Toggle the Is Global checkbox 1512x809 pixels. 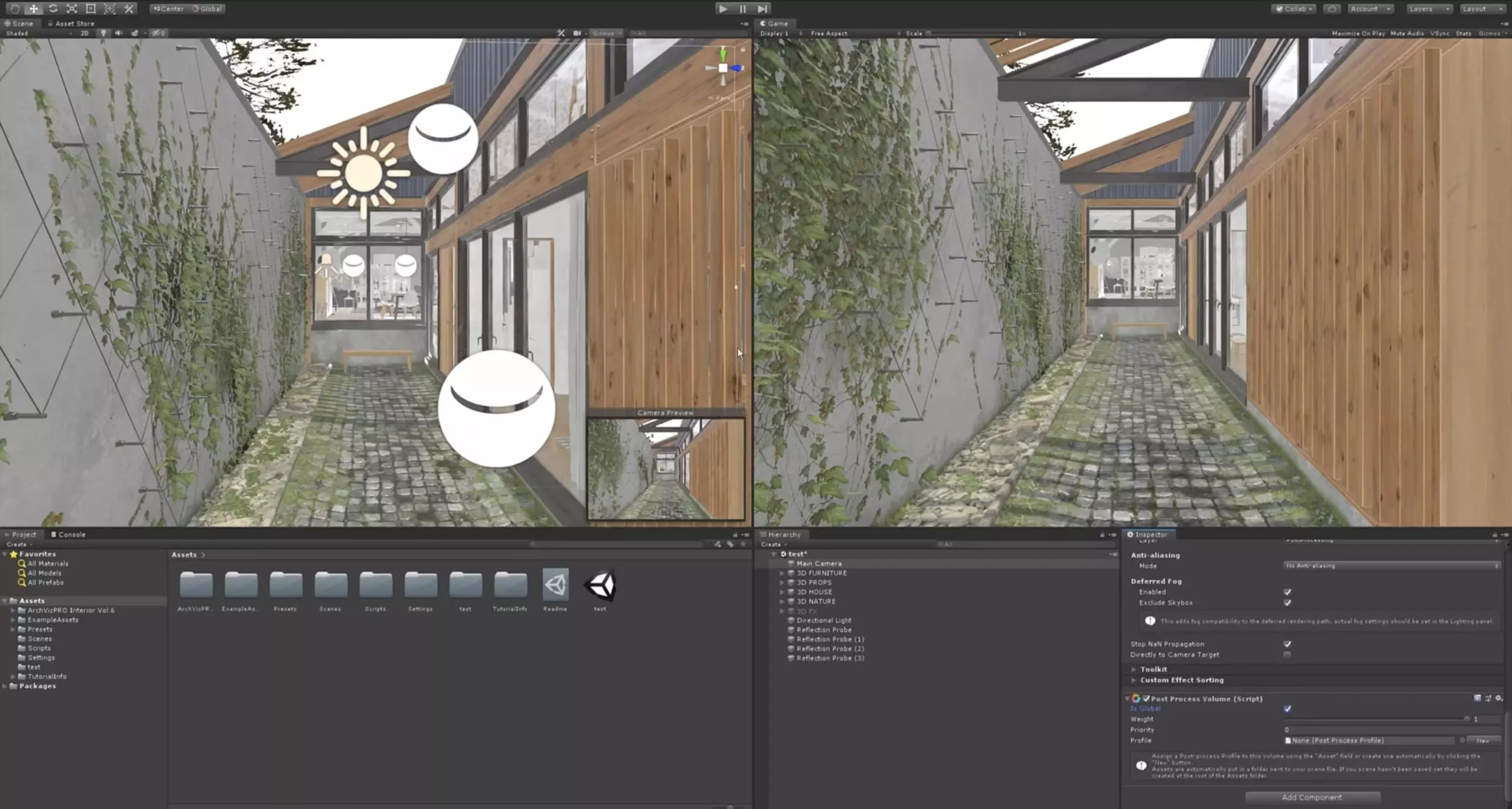coord(1287,709)
